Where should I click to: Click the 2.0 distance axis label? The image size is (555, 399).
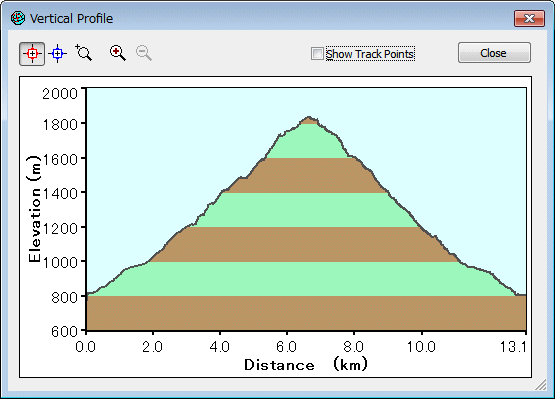point(153,347)
